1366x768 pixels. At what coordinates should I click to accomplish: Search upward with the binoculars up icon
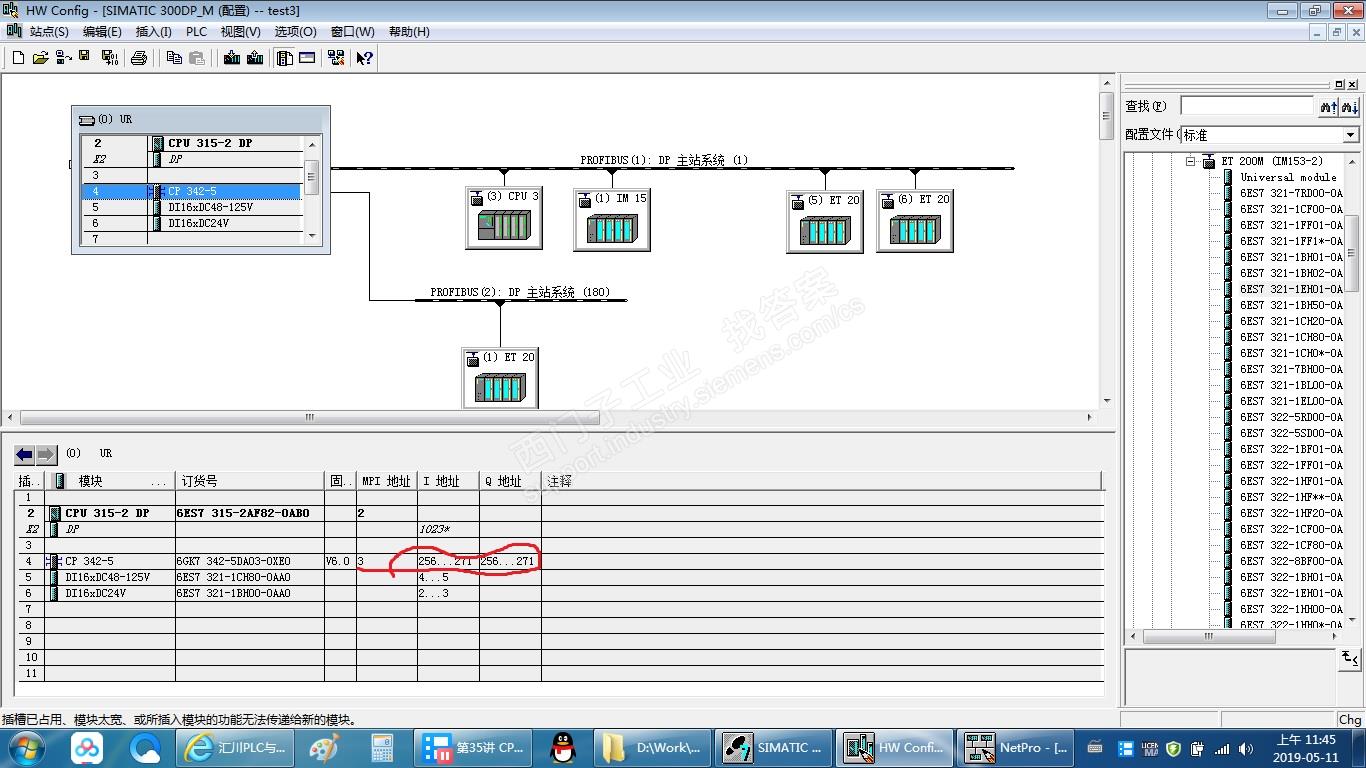(x=1328, y=106)
